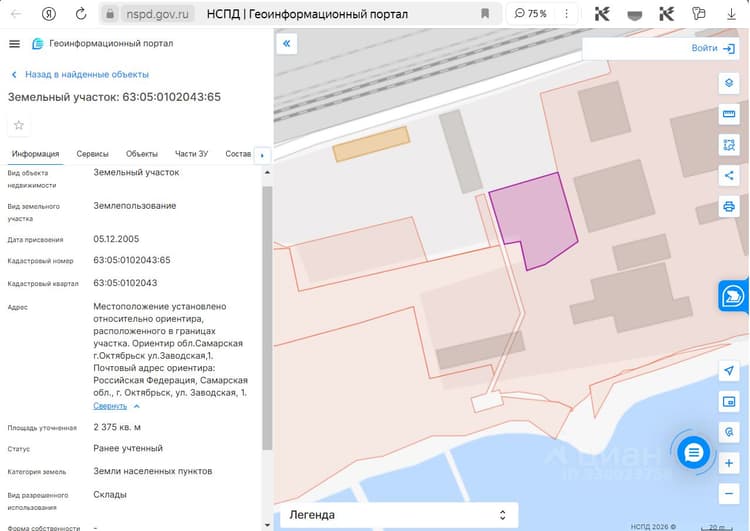Zoom out with the minus button

(x=728, y=494)
